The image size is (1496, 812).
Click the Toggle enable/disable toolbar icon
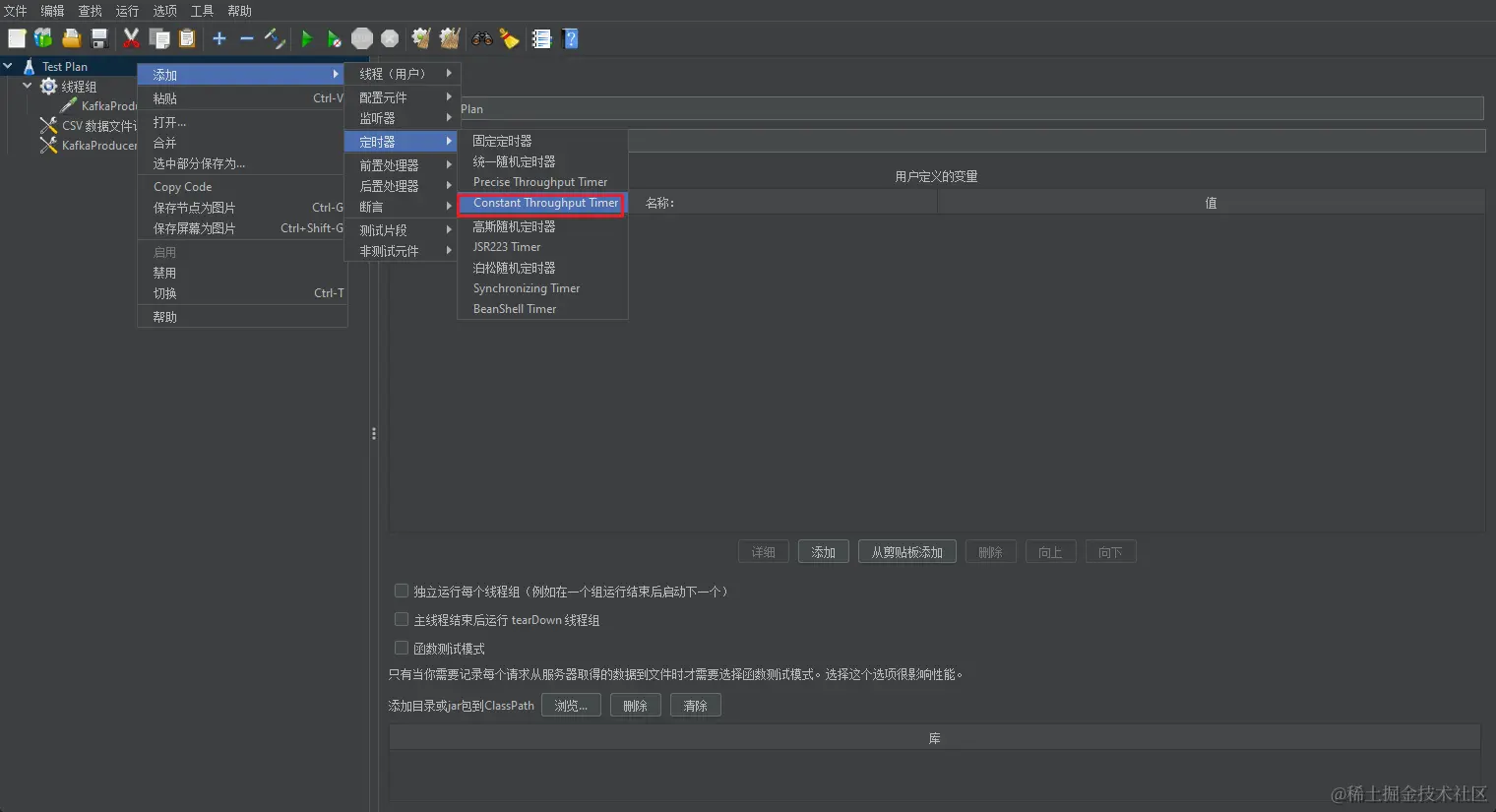[x=275, y=38]
